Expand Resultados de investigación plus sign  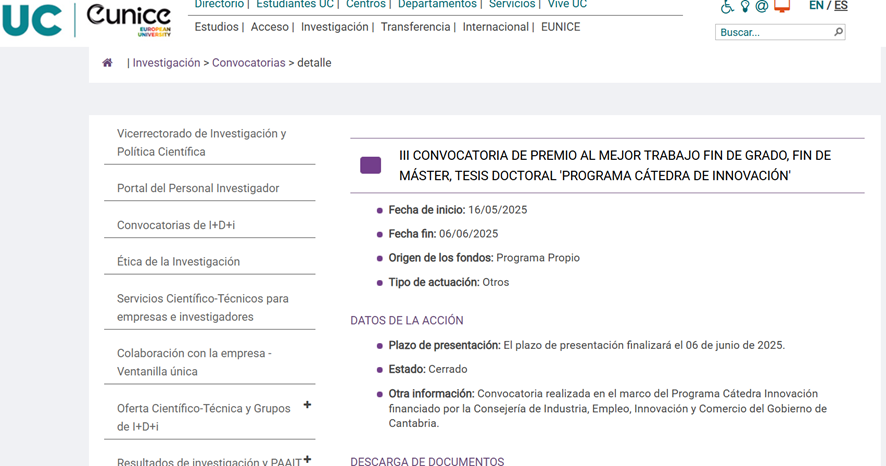(x=307, y=459)
